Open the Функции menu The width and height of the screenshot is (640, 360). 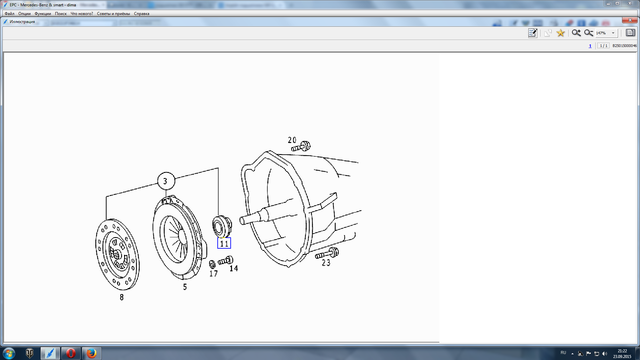tap(43, 13)
